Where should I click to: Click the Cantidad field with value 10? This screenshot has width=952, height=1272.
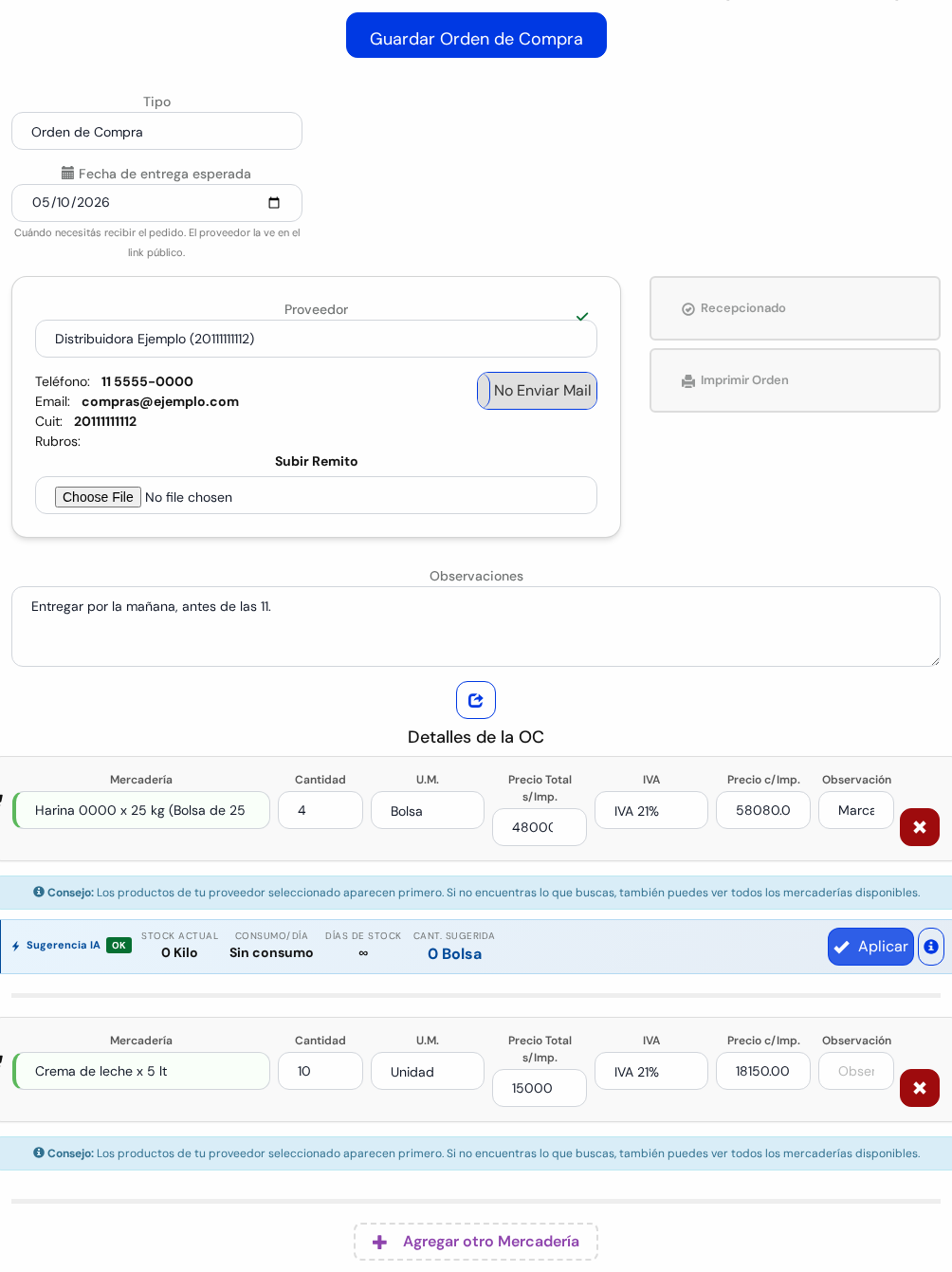tap(320, 1071)
